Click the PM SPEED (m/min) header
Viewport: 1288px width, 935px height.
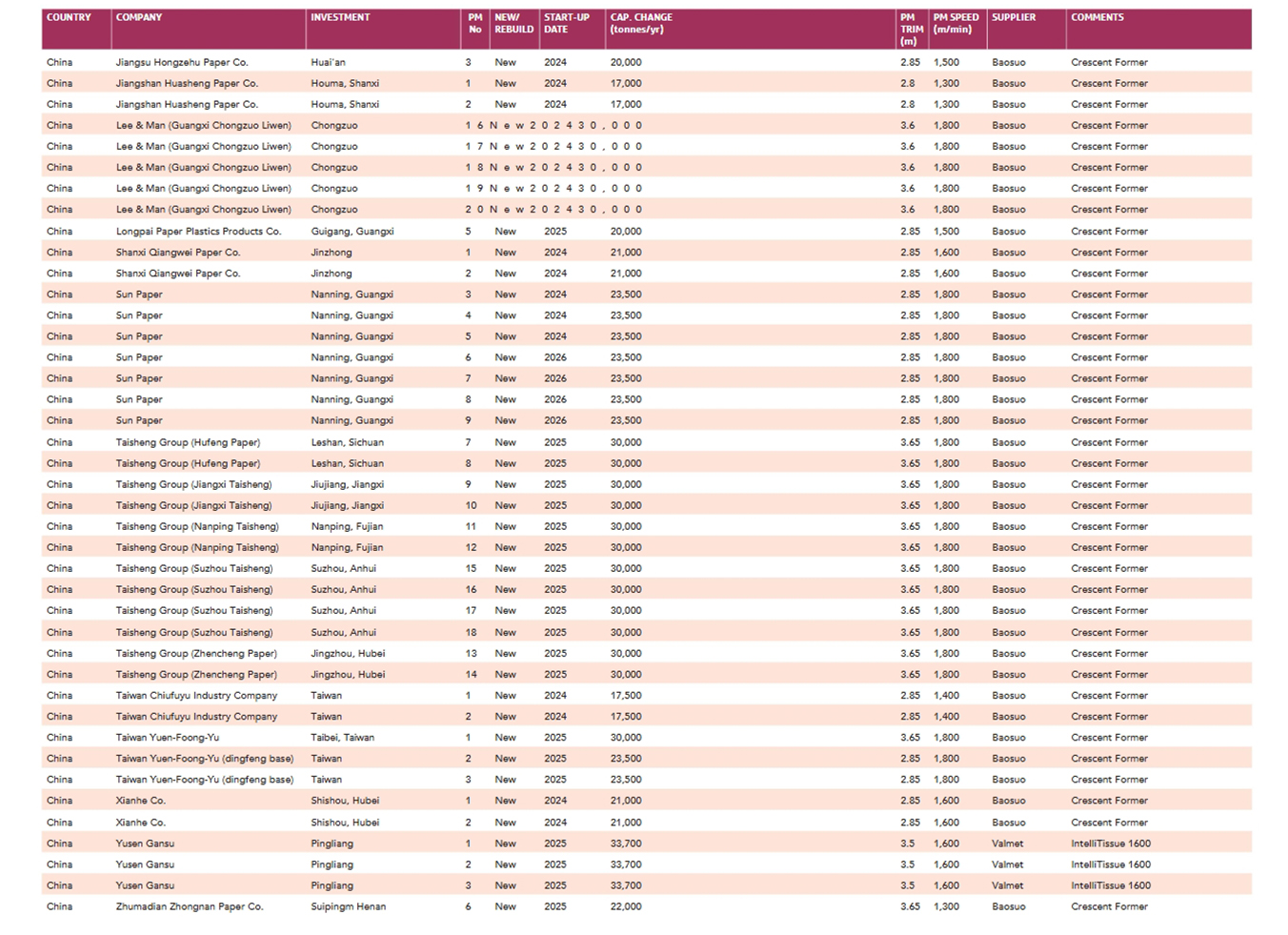[x=956, y=24]
